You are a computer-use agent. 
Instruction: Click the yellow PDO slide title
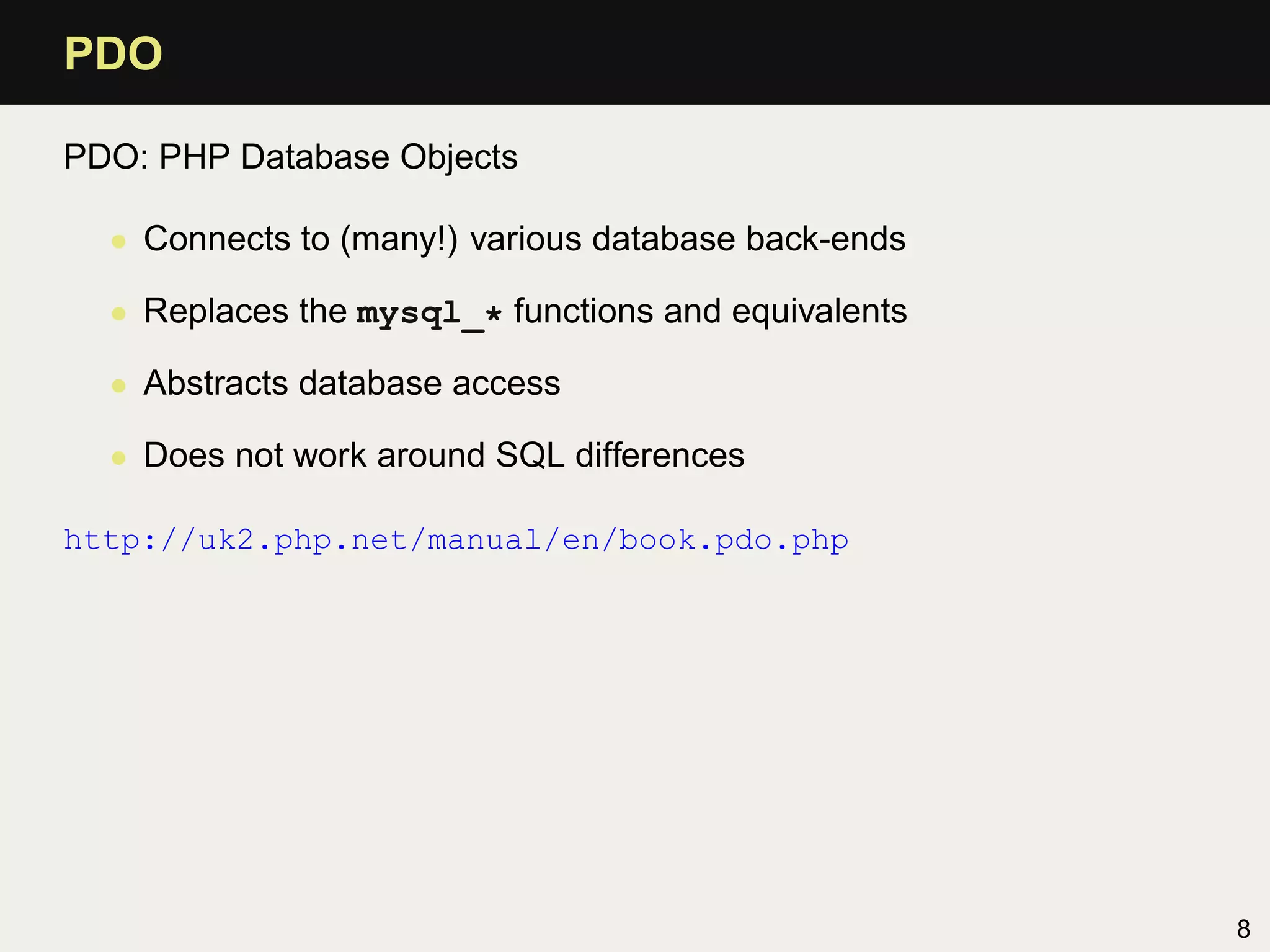coord(113,54)
